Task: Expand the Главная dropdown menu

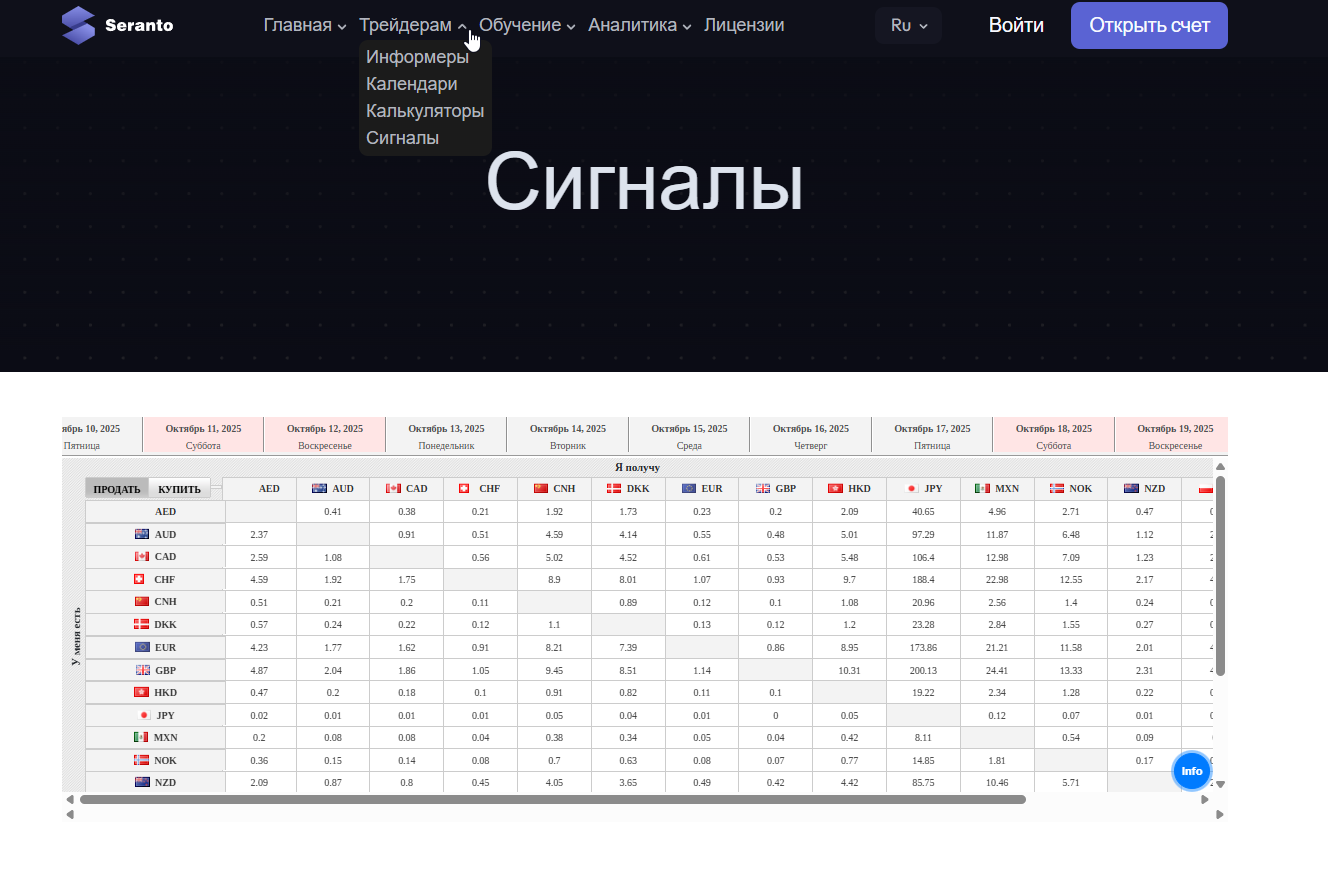Action: point(305,25)
